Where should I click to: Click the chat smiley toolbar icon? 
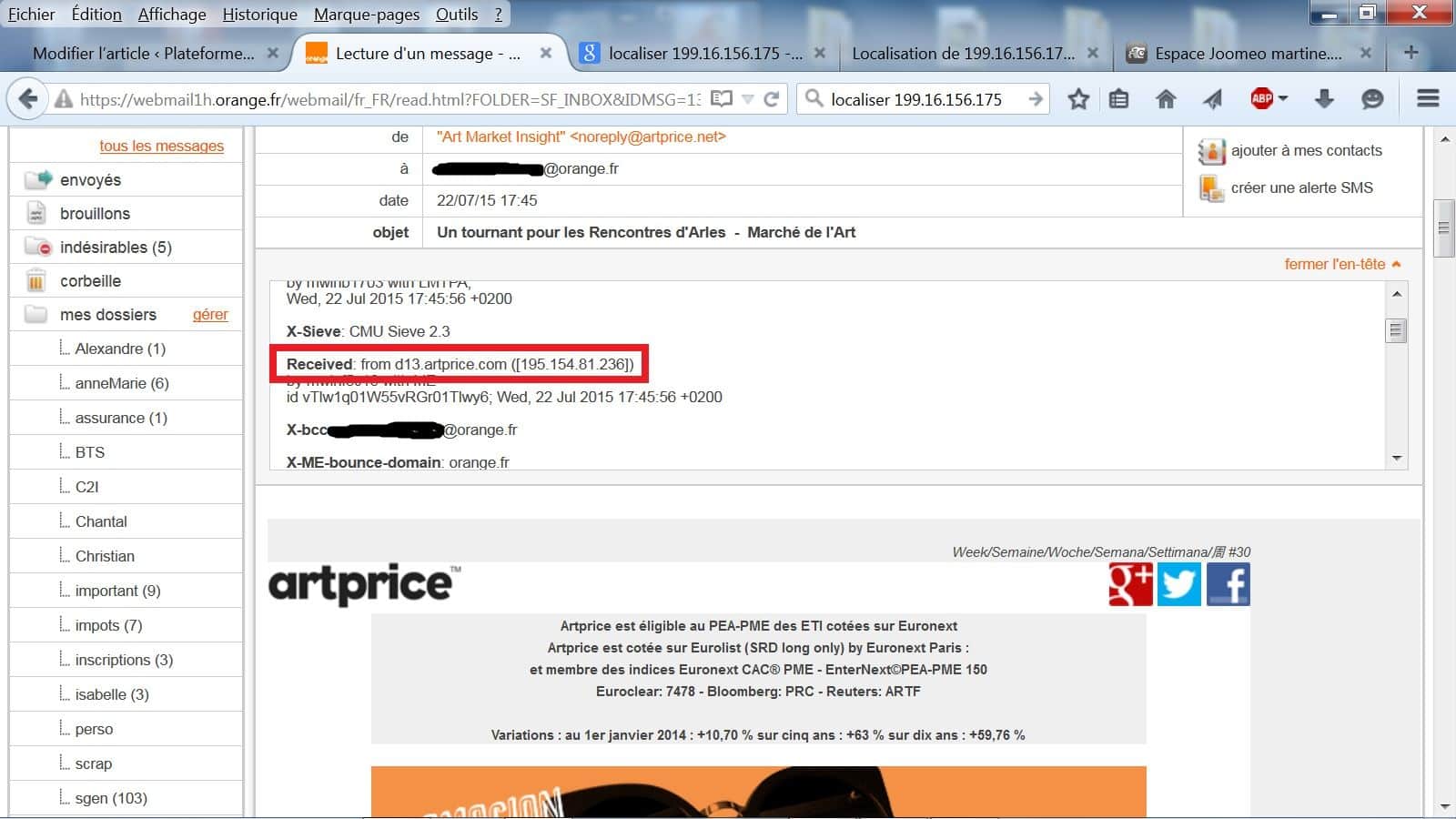point(1372,99)
